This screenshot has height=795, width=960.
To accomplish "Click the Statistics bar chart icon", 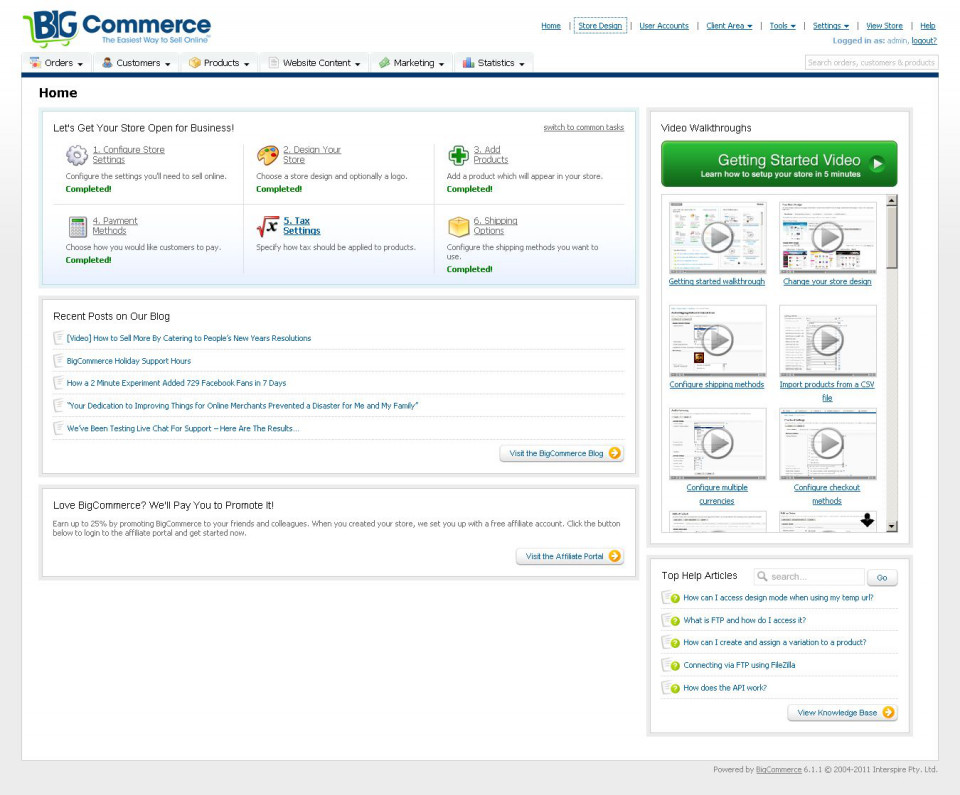I will pyautogui.click(x=468, y=62).
